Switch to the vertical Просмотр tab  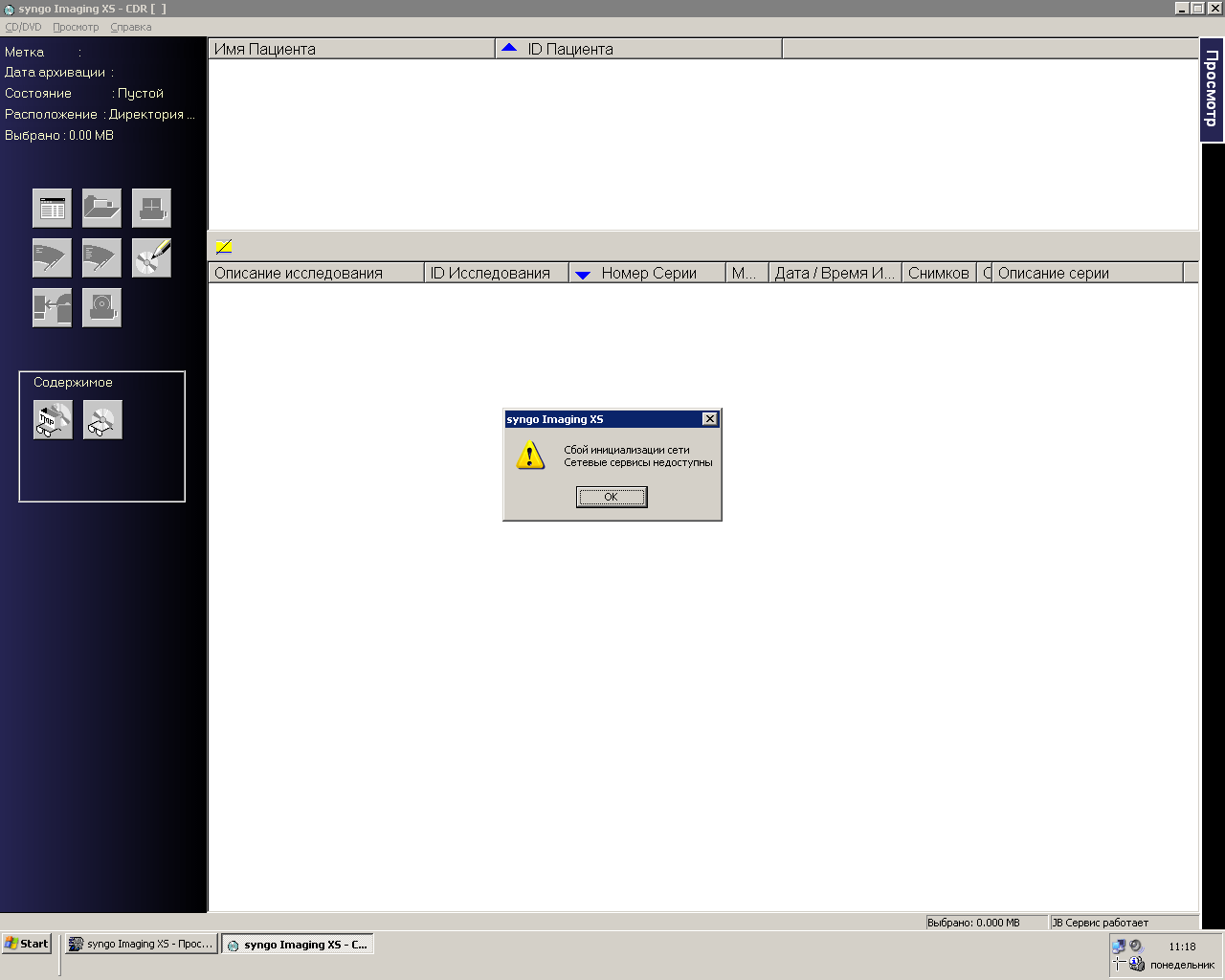tap(1212, 90)
